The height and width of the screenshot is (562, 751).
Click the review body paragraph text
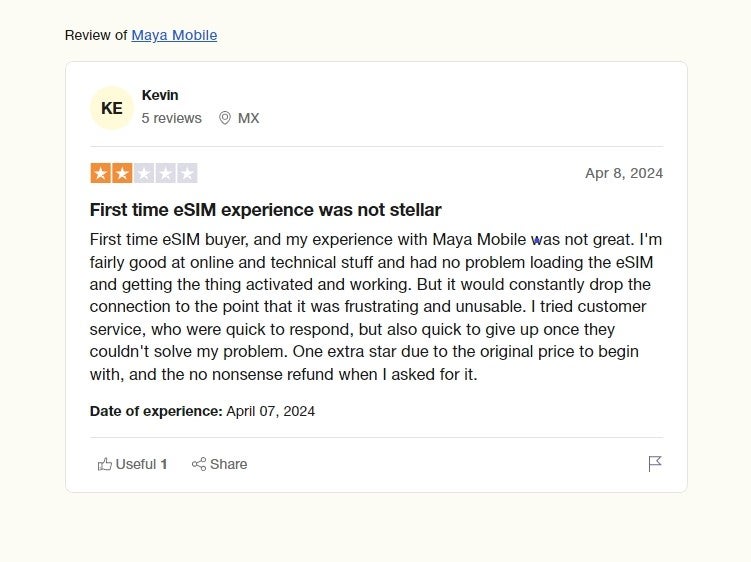coord(375,307)
